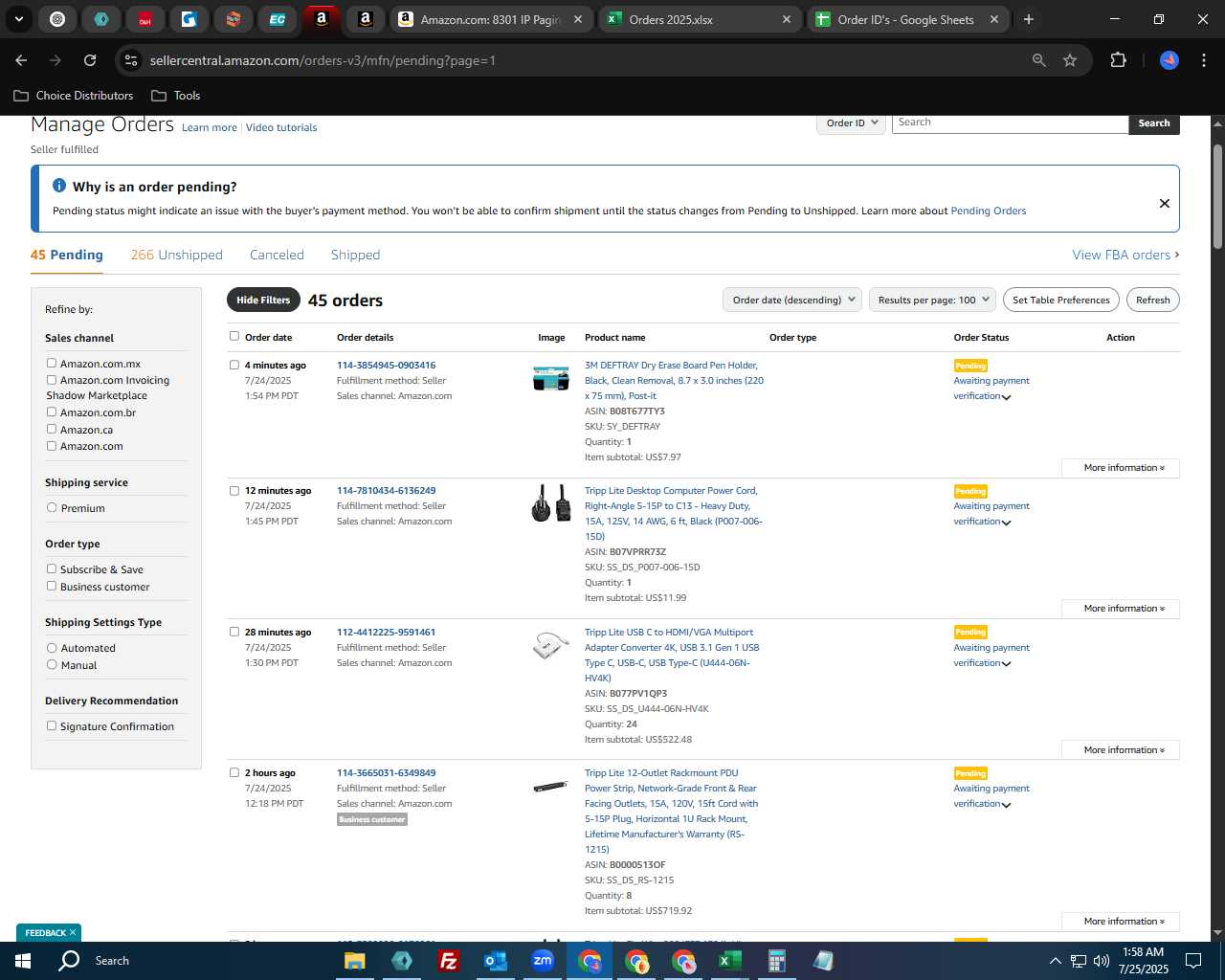
Task: Stay on the 45 Pending tab
Action: [67, 255]
